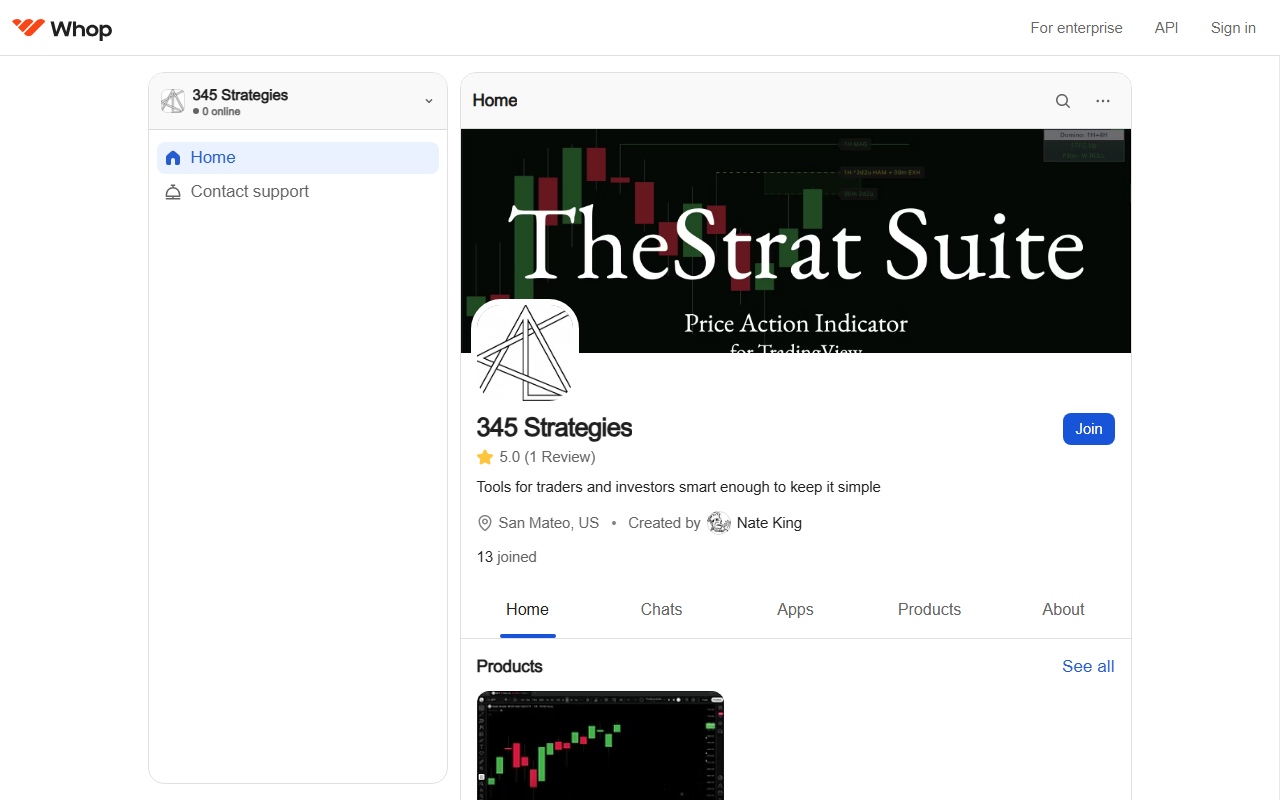
Task: Click the tagline about tools for traders
Action: tap(679, 488)
